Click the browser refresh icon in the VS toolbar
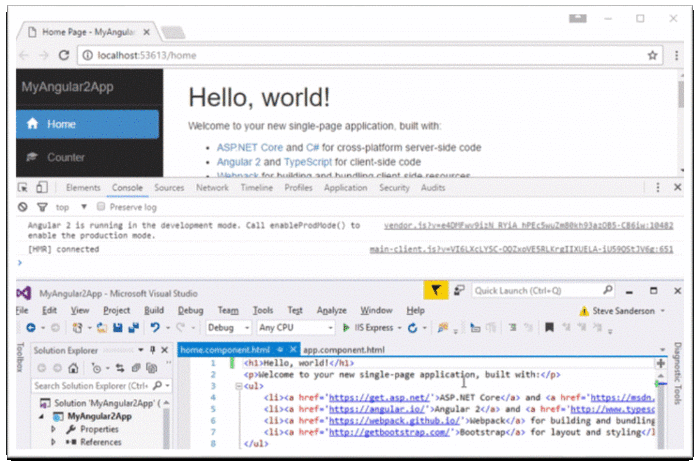Viewport: 700px width, 467px height. [x=412, y=328]
